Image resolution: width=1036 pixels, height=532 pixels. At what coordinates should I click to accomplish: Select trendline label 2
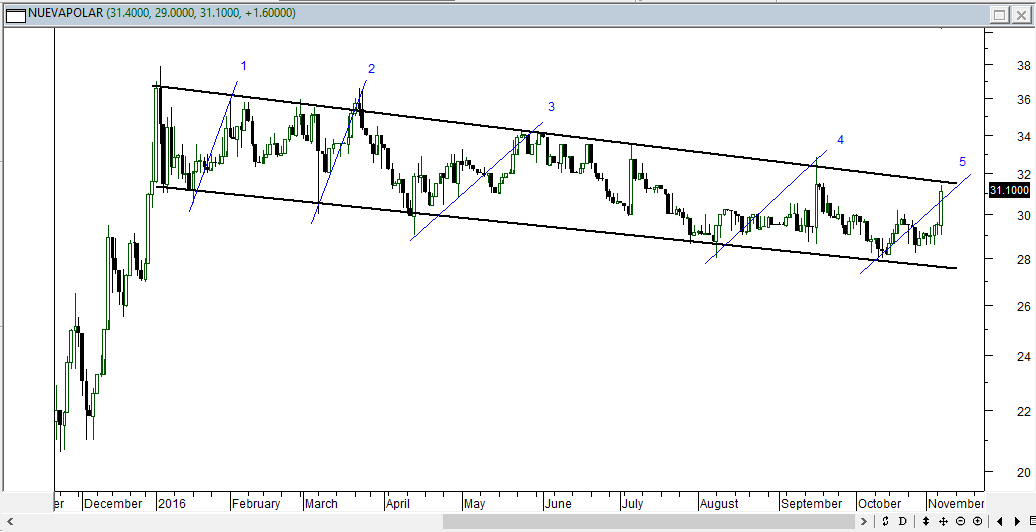coord(371,69)
